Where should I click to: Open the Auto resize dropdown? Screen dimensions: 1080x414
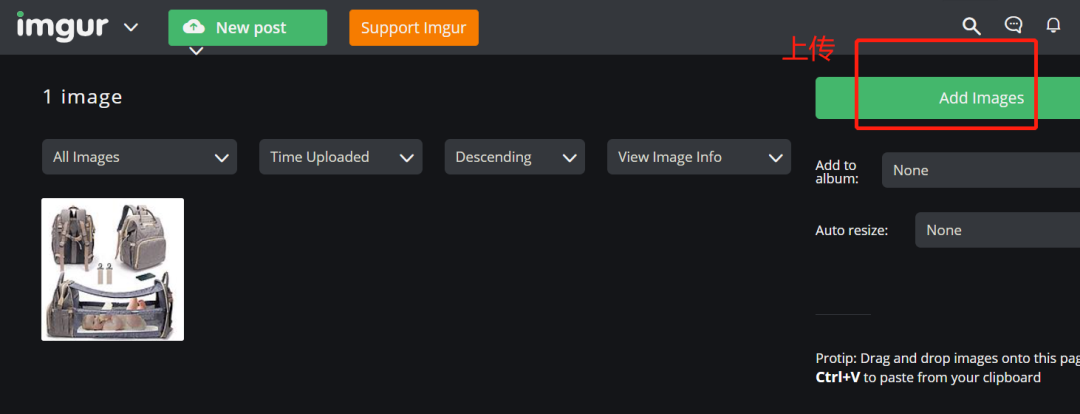point(997,230)
